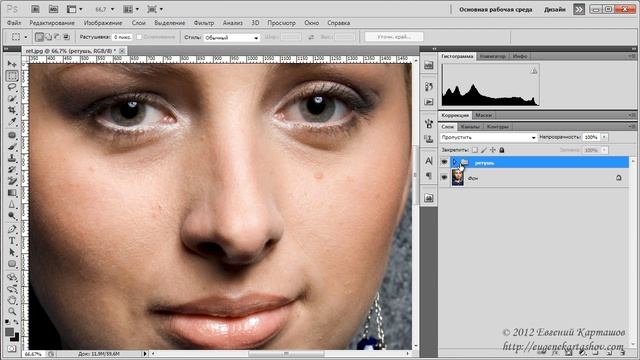Viewport: 640px width, 360px height.
Task: Select the Rectangular Marquee tool in toolbox
Action: [12, 76]
